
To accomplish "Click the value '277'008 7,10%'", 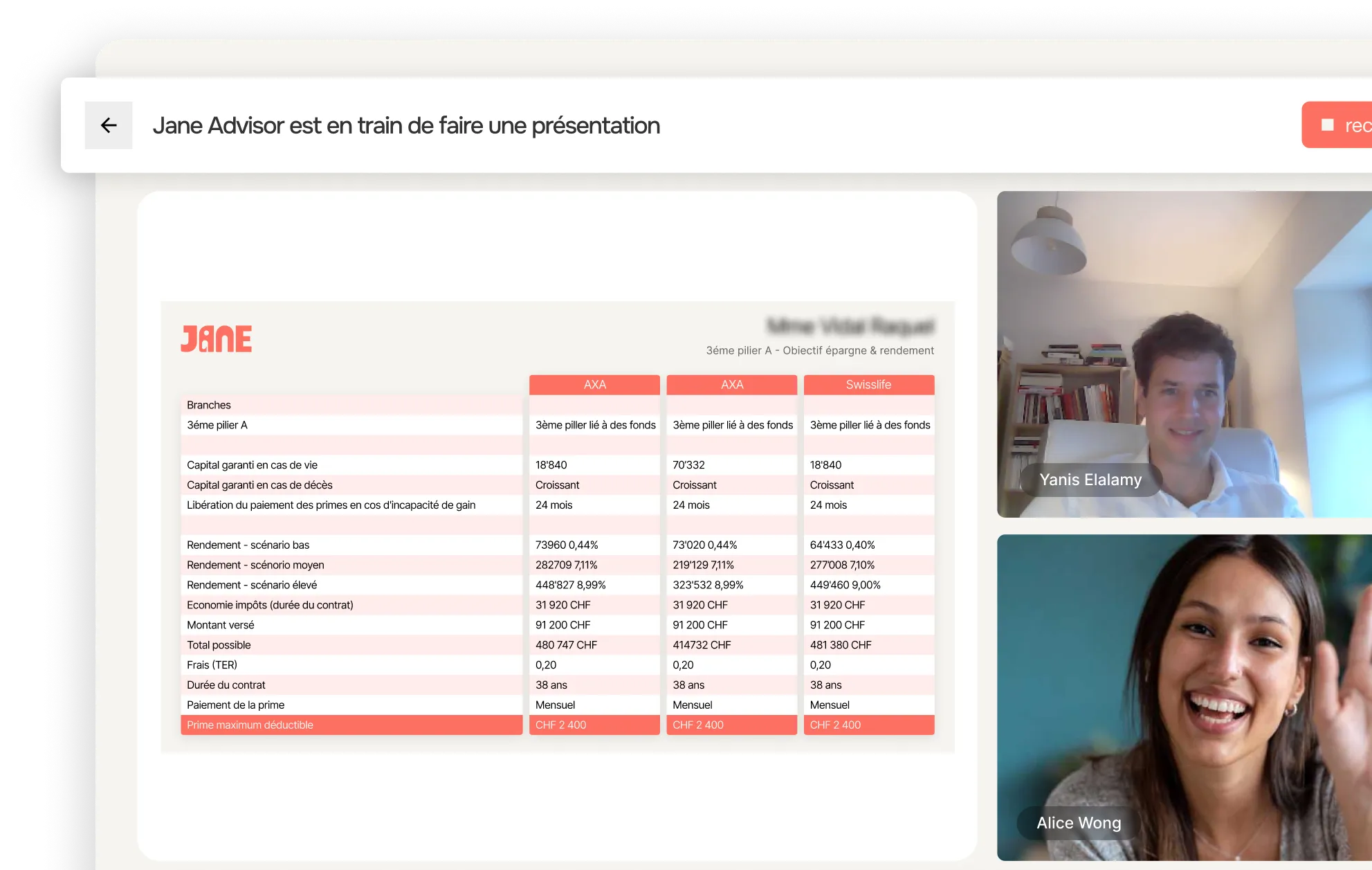I will click(842, 565).
